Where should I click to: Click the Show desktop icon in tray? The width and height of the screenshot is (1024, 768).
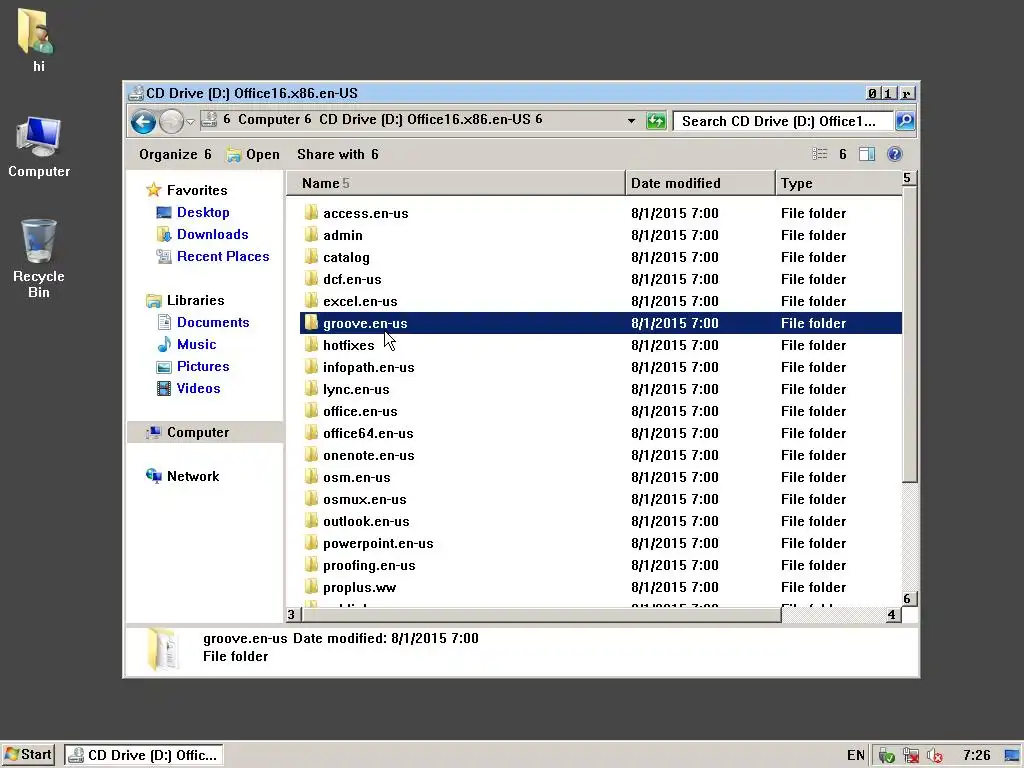click(x=1012, y=756)
